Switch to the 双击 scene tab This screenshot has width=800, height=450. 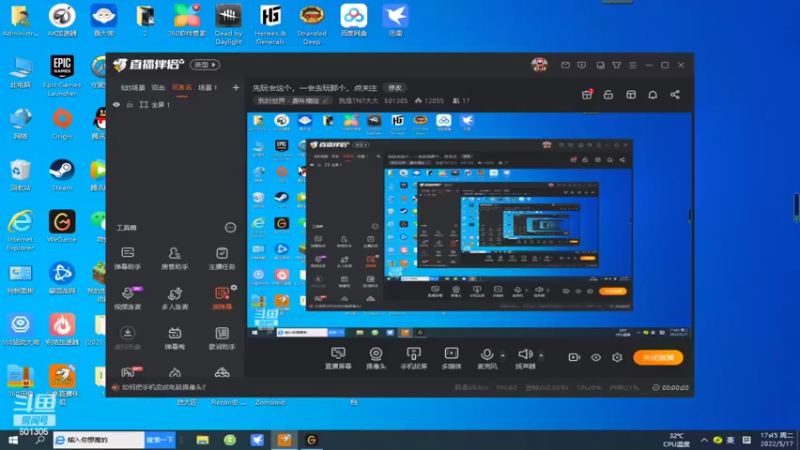coord(158,88)
